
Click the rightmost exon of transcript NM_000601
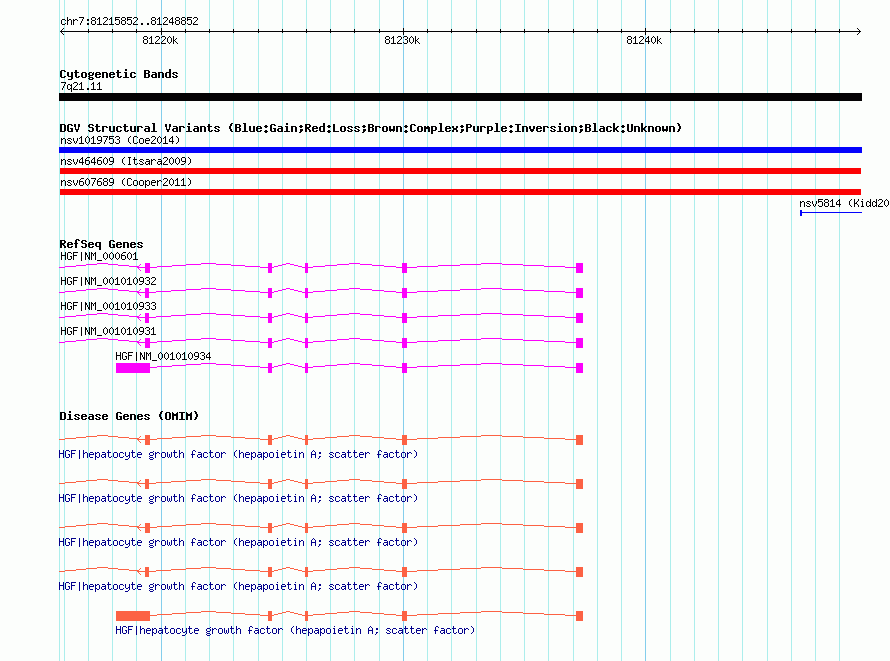pyautogui.click(x=580, y=268)
